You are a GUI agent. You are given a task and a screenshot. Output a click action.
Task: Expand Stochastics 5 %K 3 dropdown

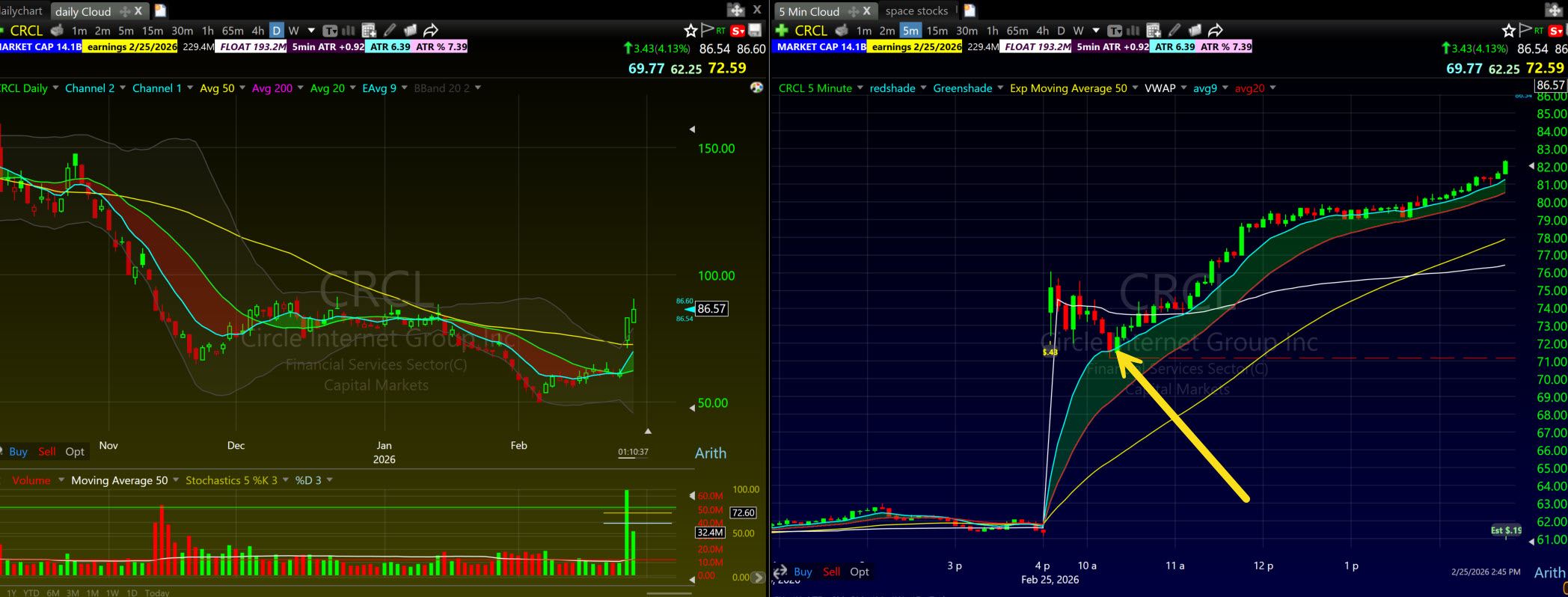(x=285, y=480)
